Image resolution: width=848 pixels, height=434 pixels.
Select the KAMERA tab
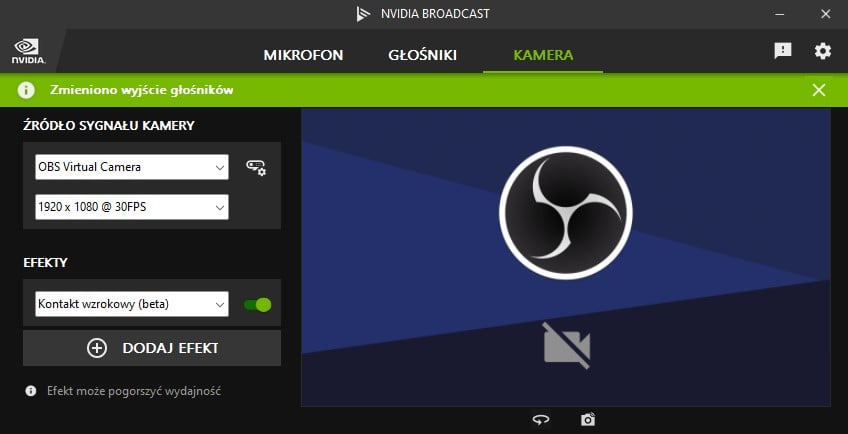[543, 55]
